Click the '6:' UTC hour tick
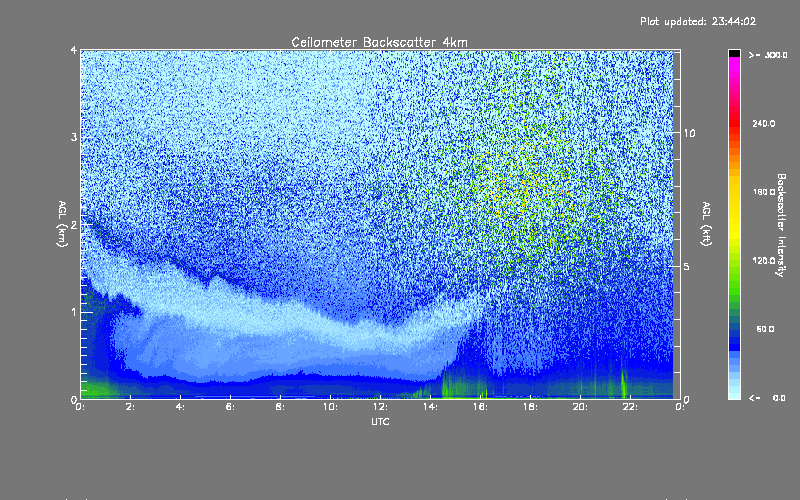The width and height of the screenshot is (800, 500). pyautogui.click(x=231, y=407)
